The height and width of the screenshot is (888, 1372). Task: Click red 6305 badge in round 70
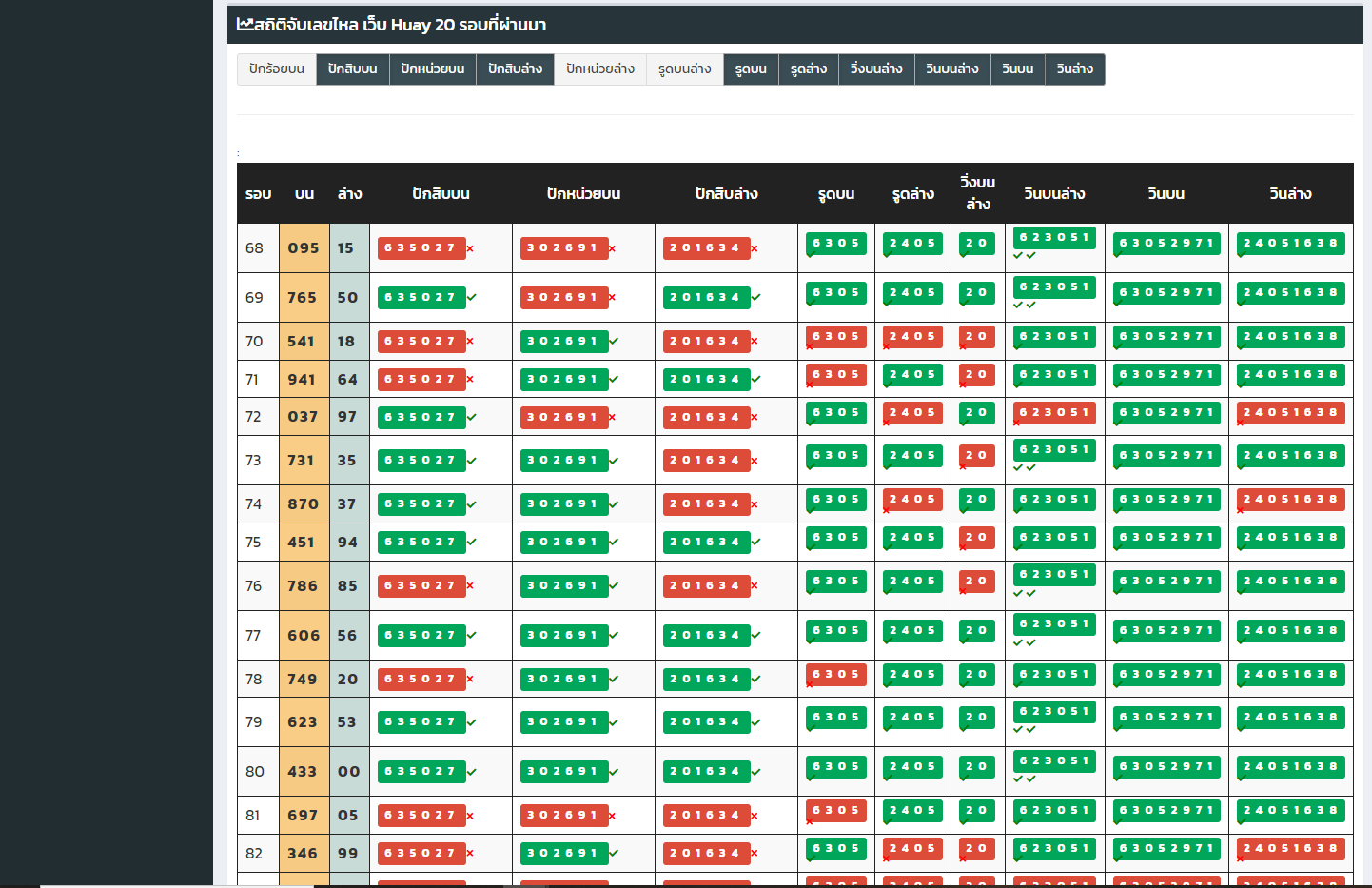[836, 336]
